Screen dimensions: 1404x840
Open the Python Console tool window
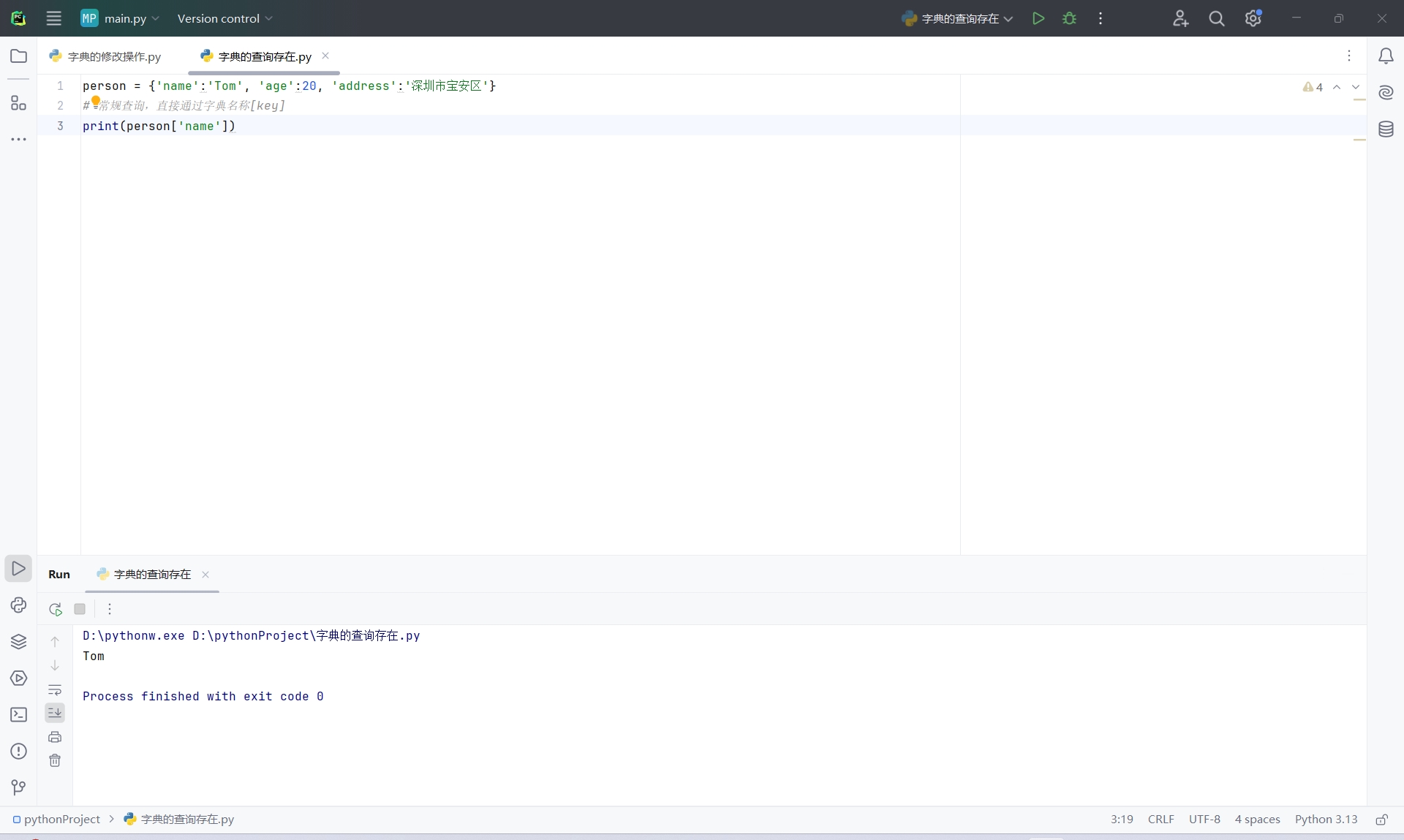point(18,605)
